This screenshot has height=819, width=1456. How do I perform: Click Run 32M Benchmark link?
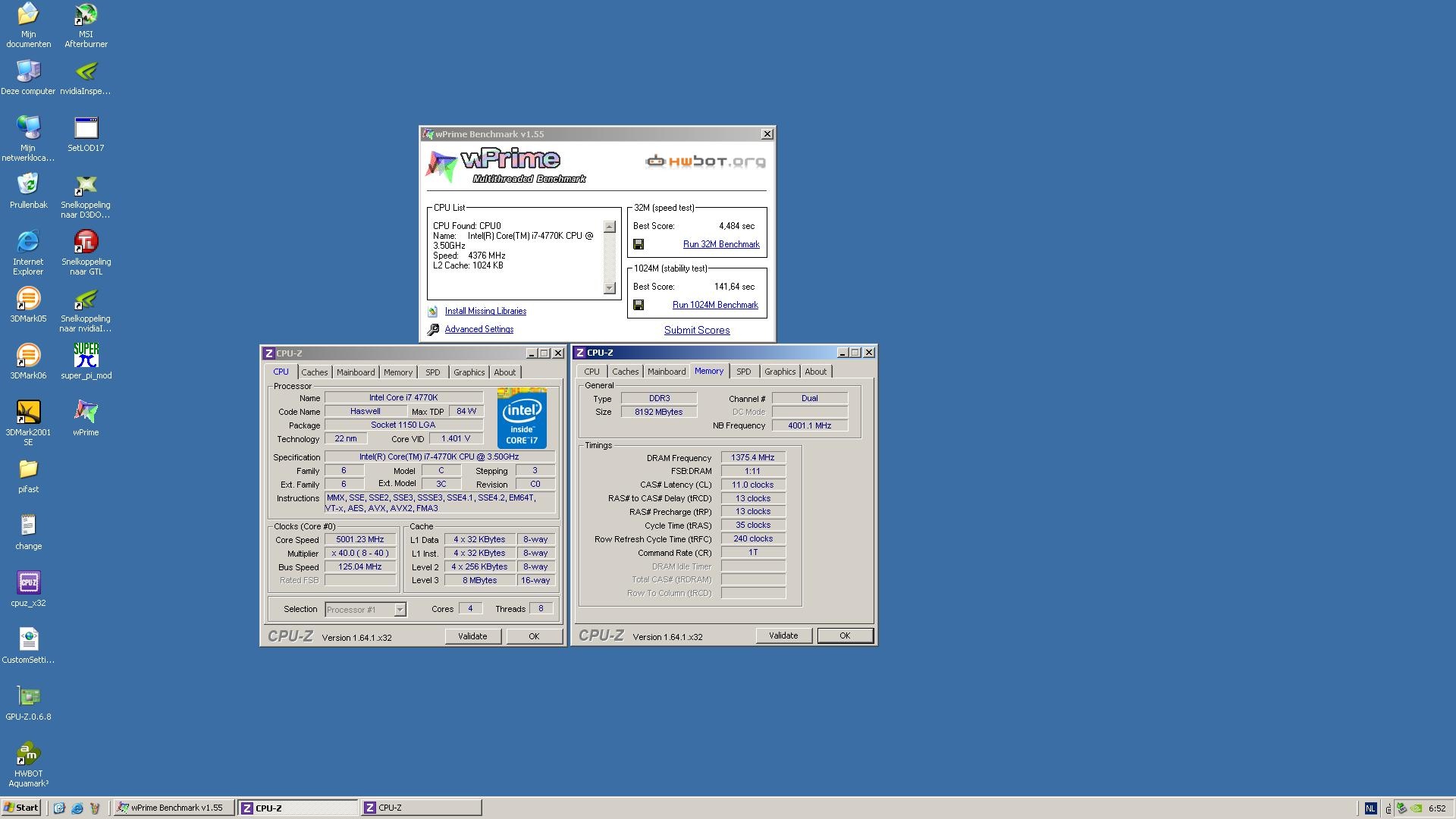click(x=720, y=244)
